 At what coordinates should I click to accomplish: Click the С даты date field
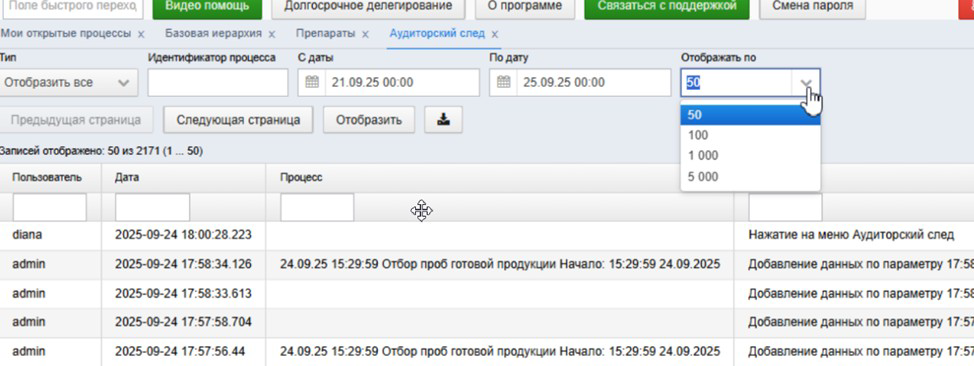point(403,83)
